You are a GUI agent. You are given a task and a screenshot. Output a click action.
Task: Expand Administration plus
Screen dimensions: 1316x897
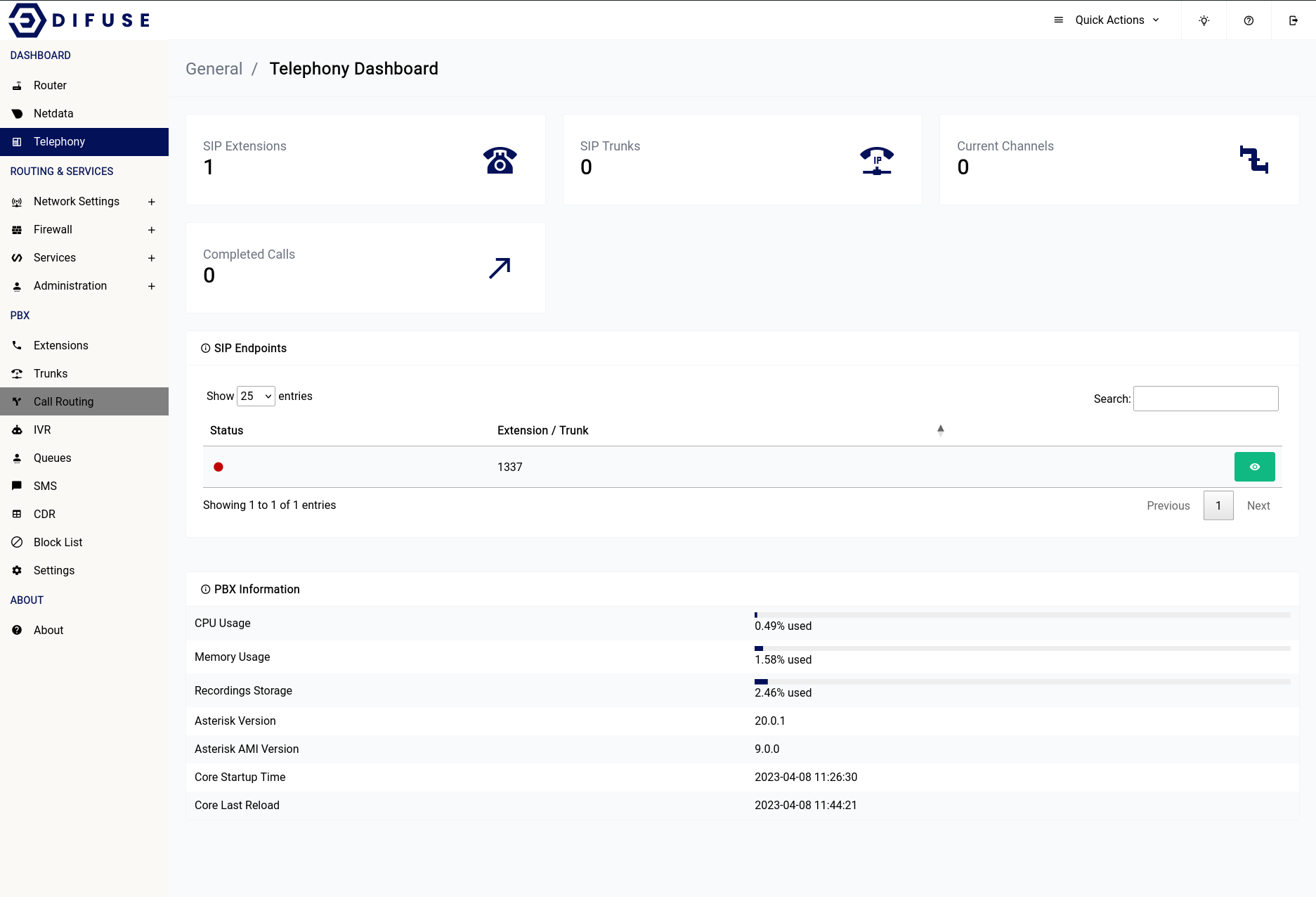pos(151,286)
